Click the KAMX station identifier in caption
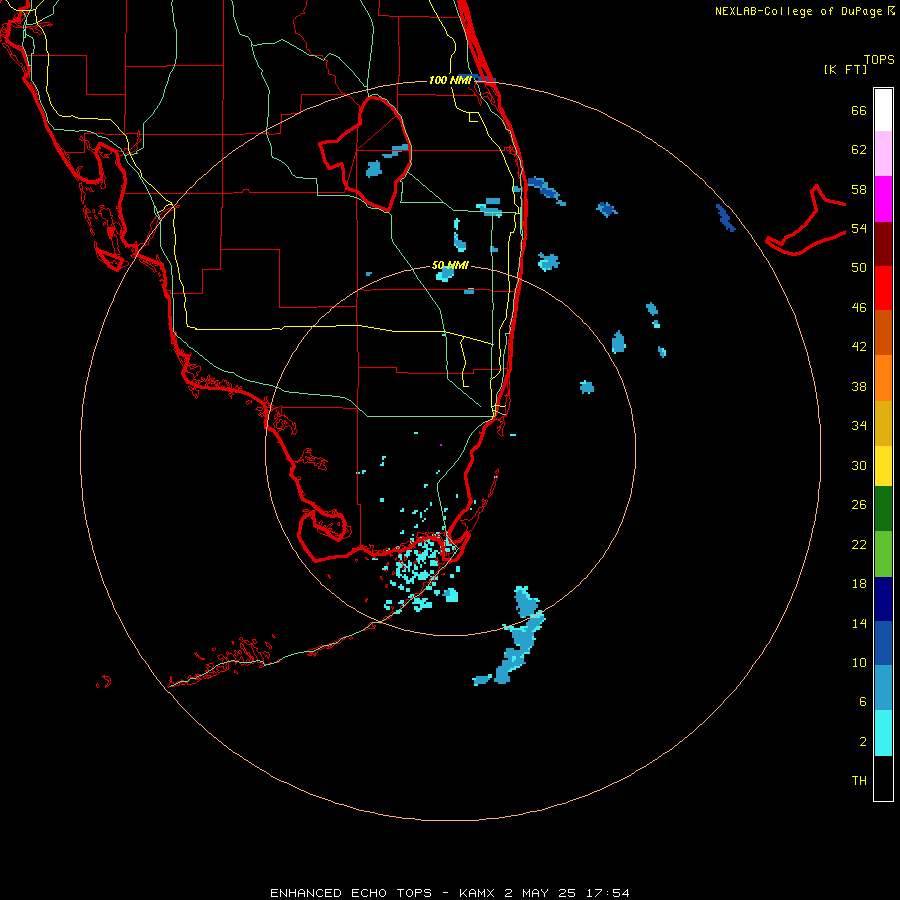The width and height of the screenshot is (900, 900). point(479,893)
